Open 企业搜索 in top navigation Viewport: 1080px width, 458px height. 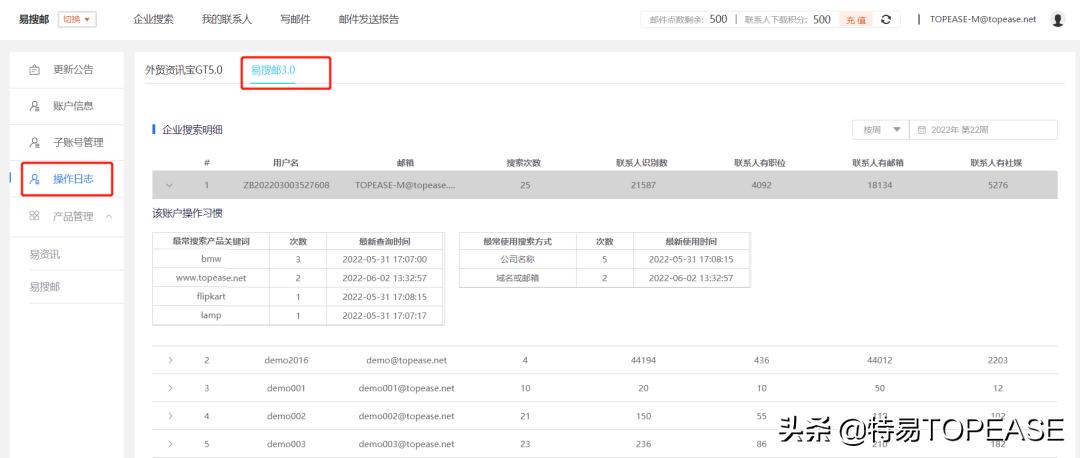(x=154, y=19)
